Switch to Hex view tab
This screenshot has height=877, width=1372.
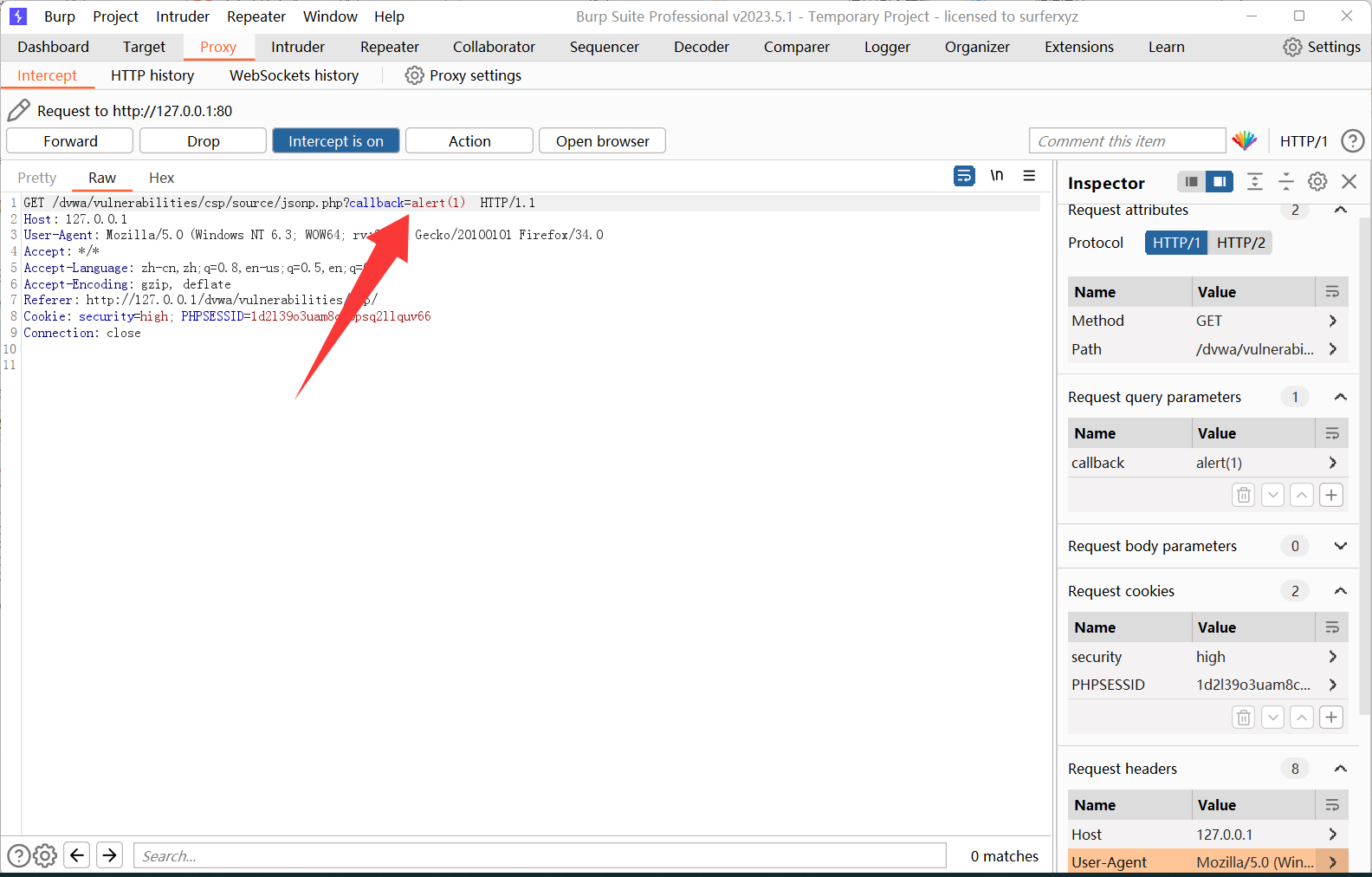point(161,178)
